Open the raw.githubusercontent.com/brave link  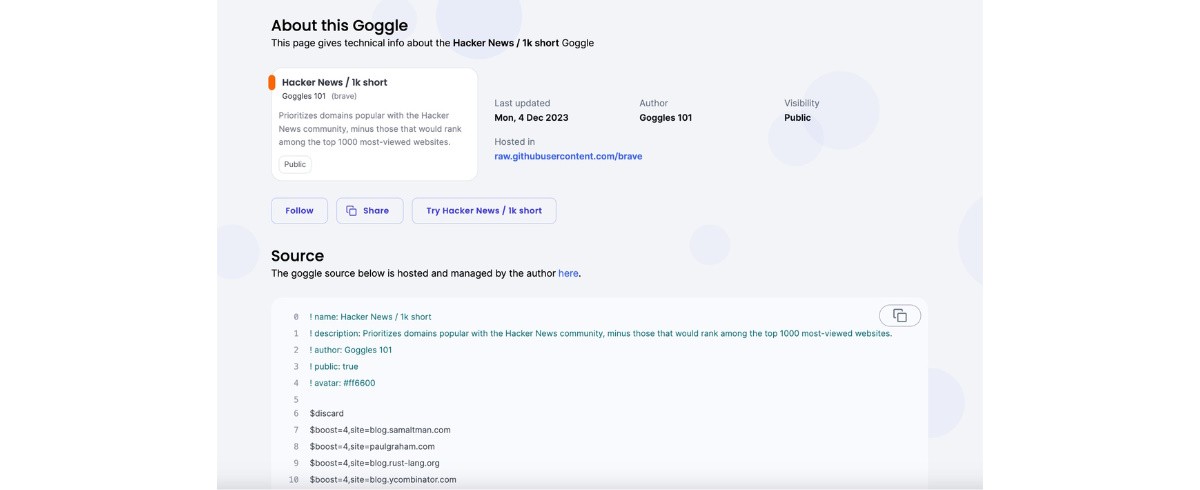568,156
